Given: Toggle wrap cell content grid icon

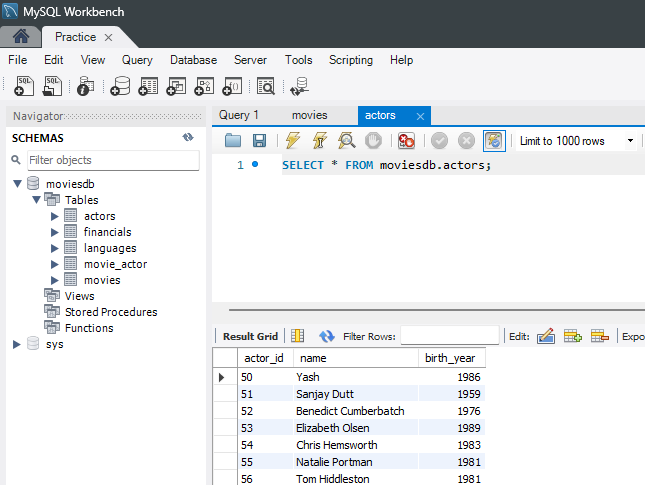Looking at the screenshot, I should 297,336.
